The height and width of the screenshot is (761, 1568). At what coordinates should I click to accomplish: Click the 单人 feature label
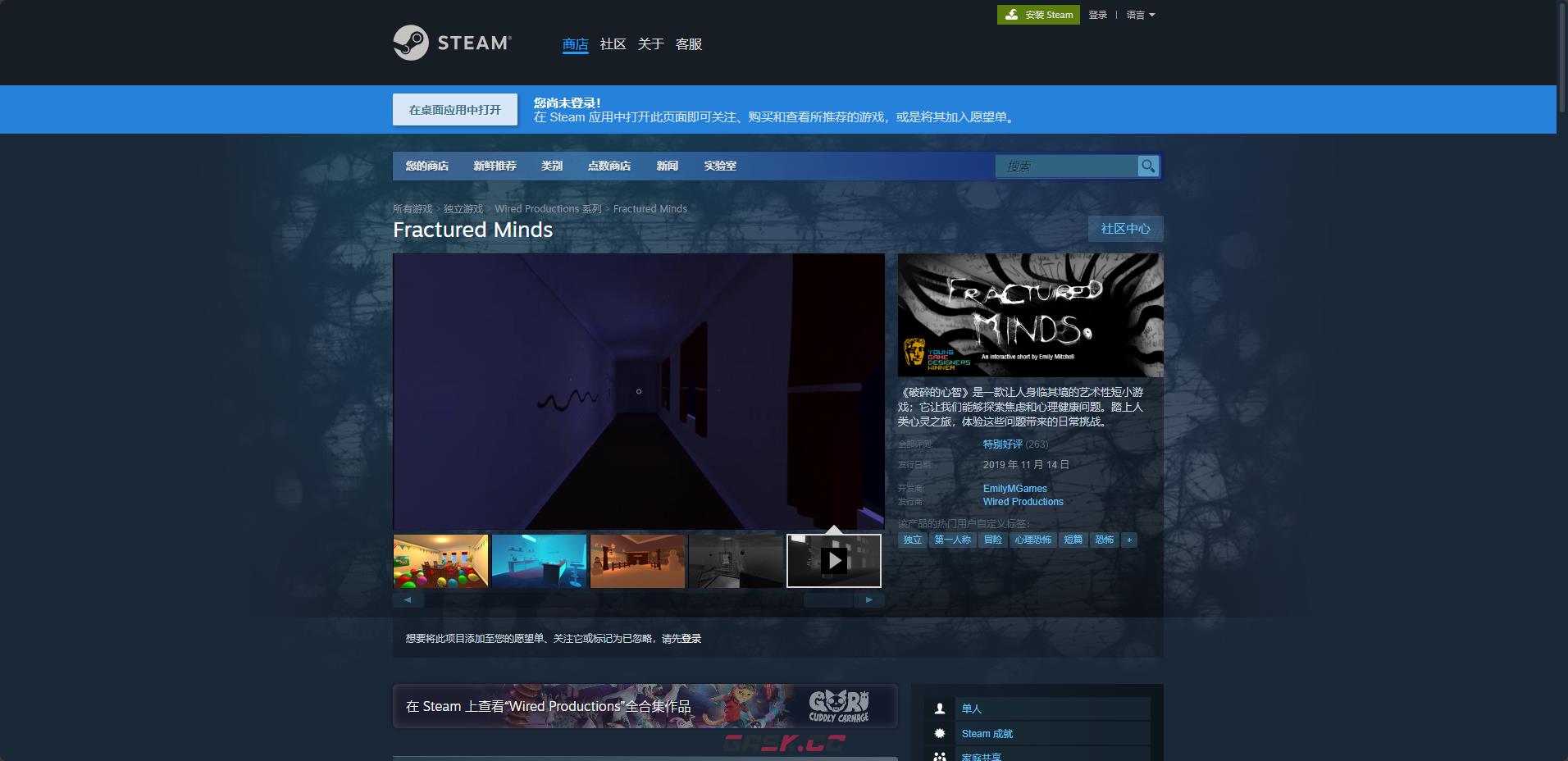pos(972,709)
